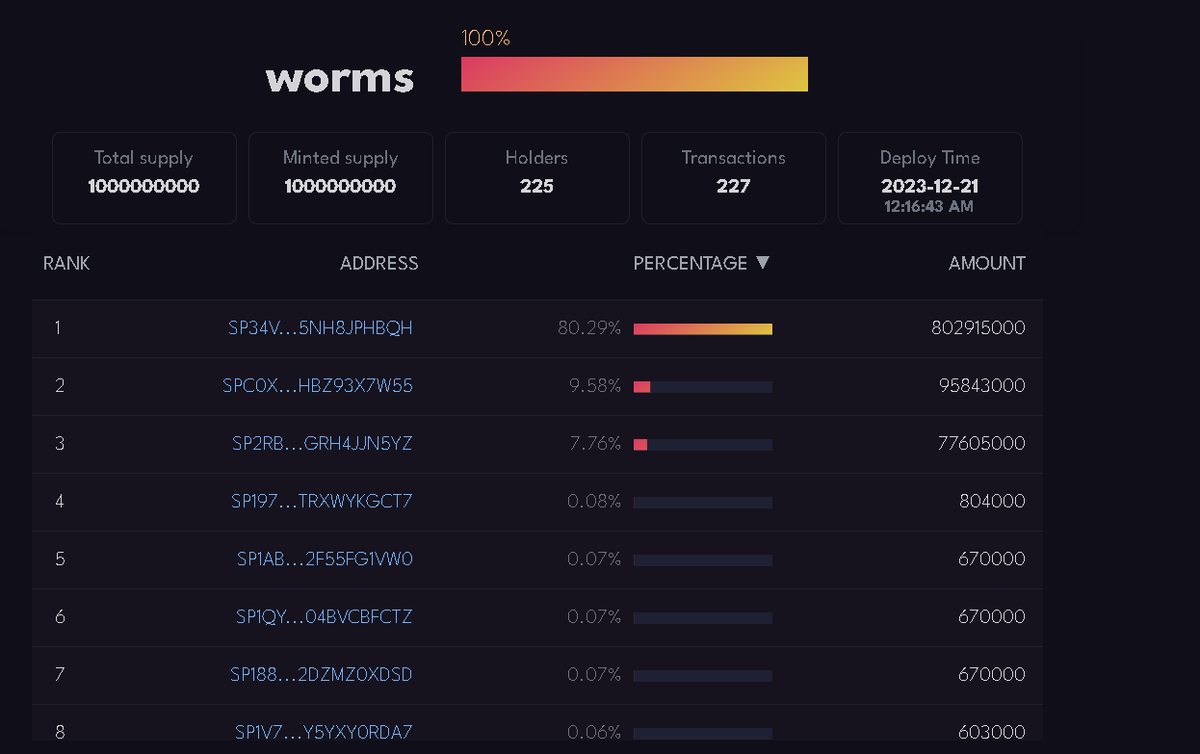
Task: Click the deploy date 2023-12-21
Action: (x=930, y=186)
